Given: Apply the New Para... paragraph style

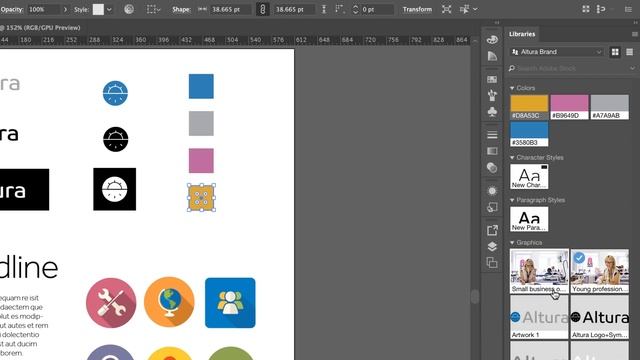Looking at the screenshot, I should 529,219.
